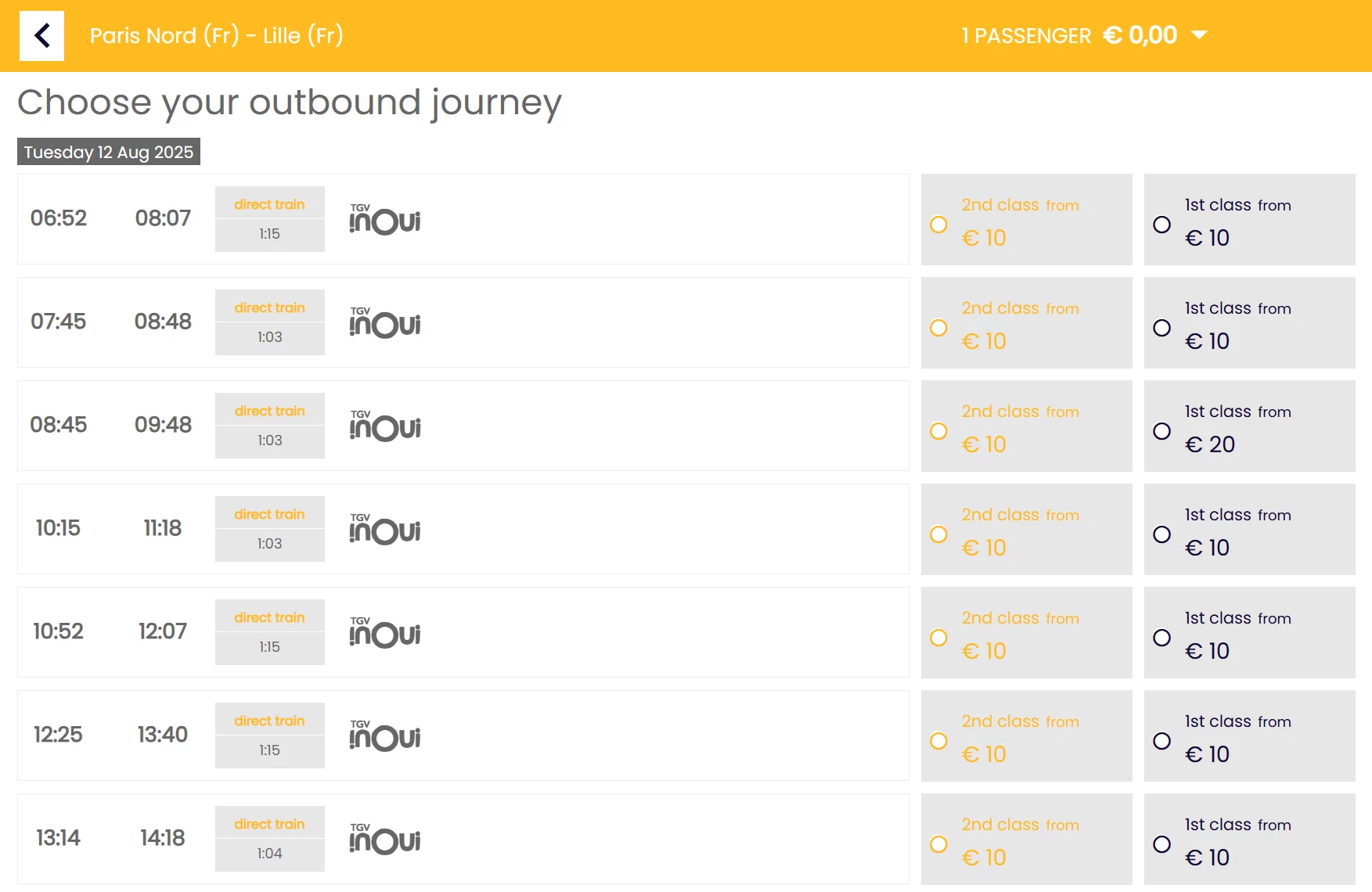Open the 1 PASSENGER details
The image size is (1372, 892).
[x=1026, y=36]
